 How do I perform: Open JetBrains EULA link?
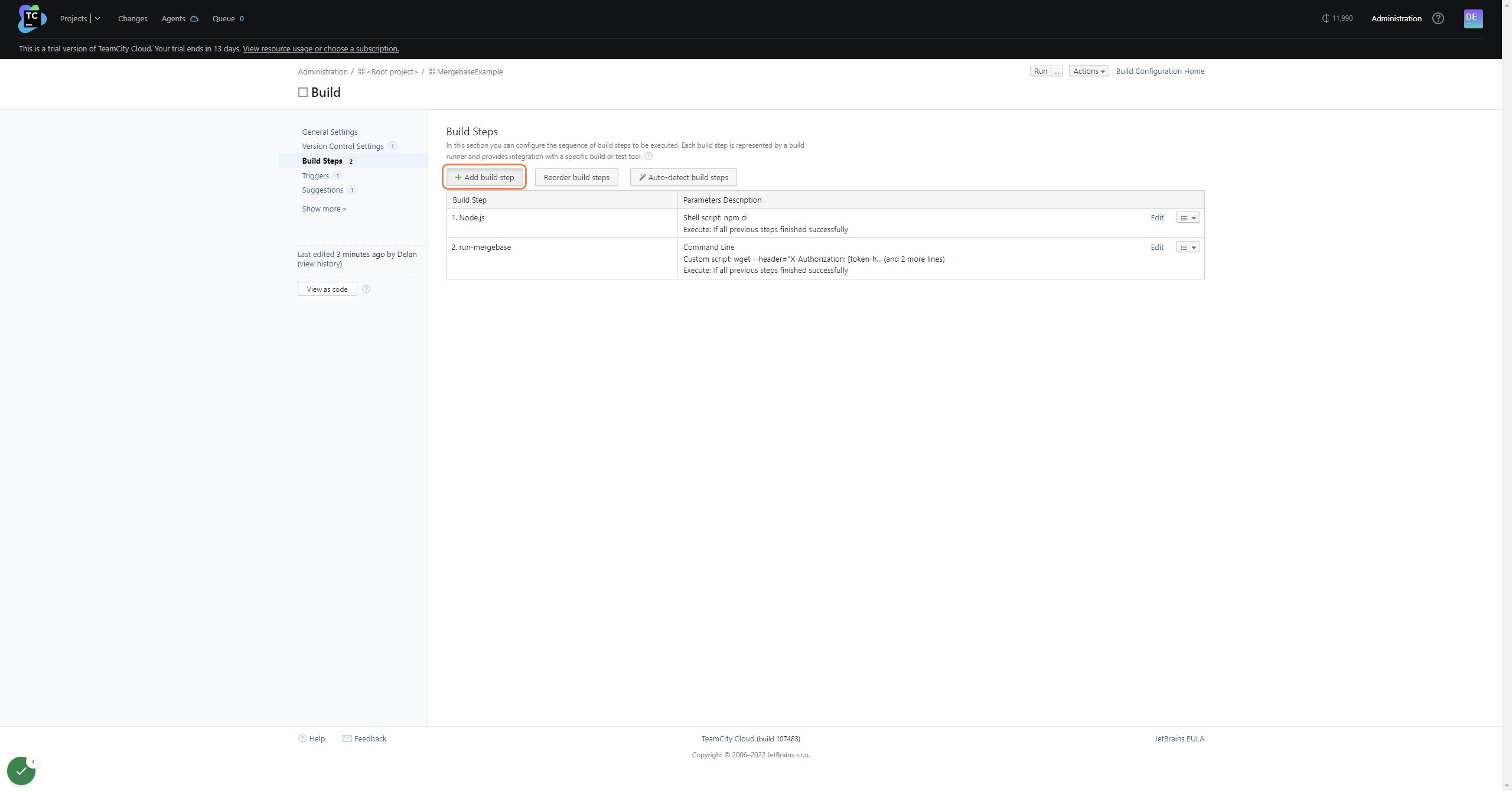[1179, 738]
